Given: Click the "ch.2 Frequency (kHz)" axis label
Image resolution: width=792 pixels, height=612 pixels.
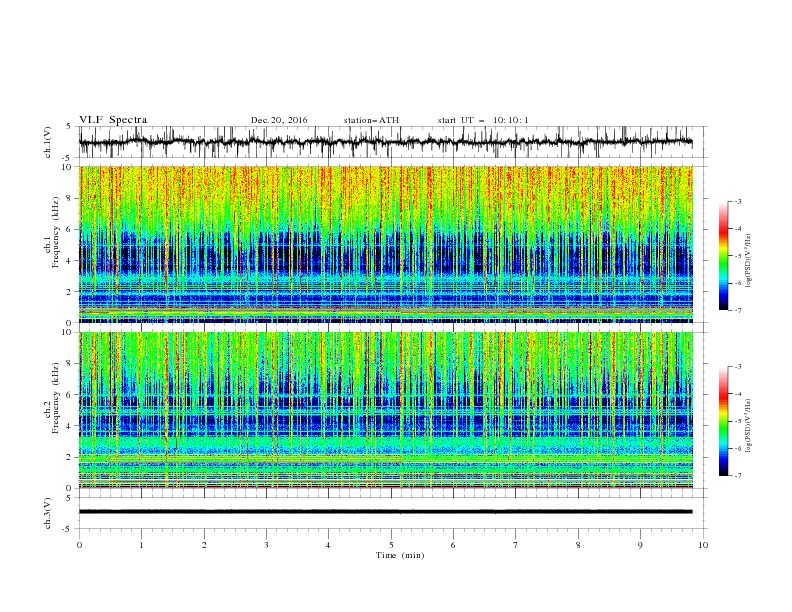Looking at the screenshot, I should (x=51, y=397).
